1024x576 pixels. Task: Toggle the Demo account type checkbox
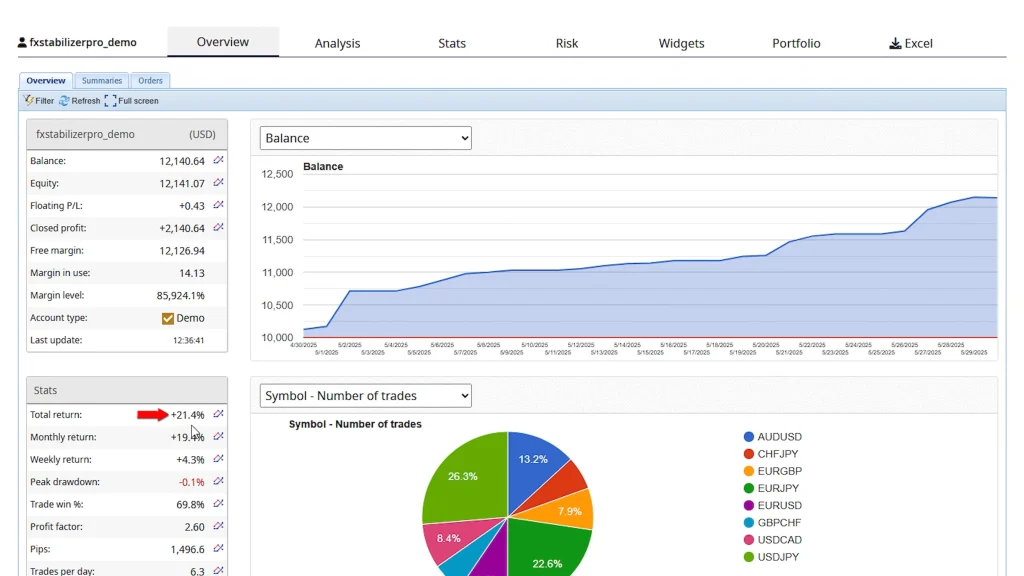coord(168,318)
